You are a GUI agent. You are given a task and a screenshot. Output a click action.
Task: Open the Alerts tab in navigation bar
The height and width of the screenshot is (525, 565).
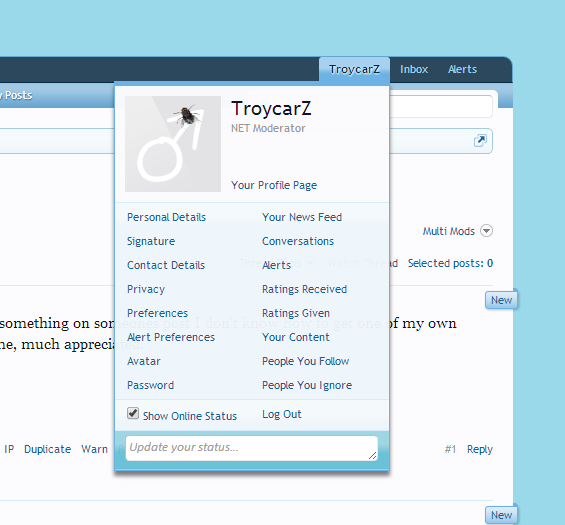point(462,69)
